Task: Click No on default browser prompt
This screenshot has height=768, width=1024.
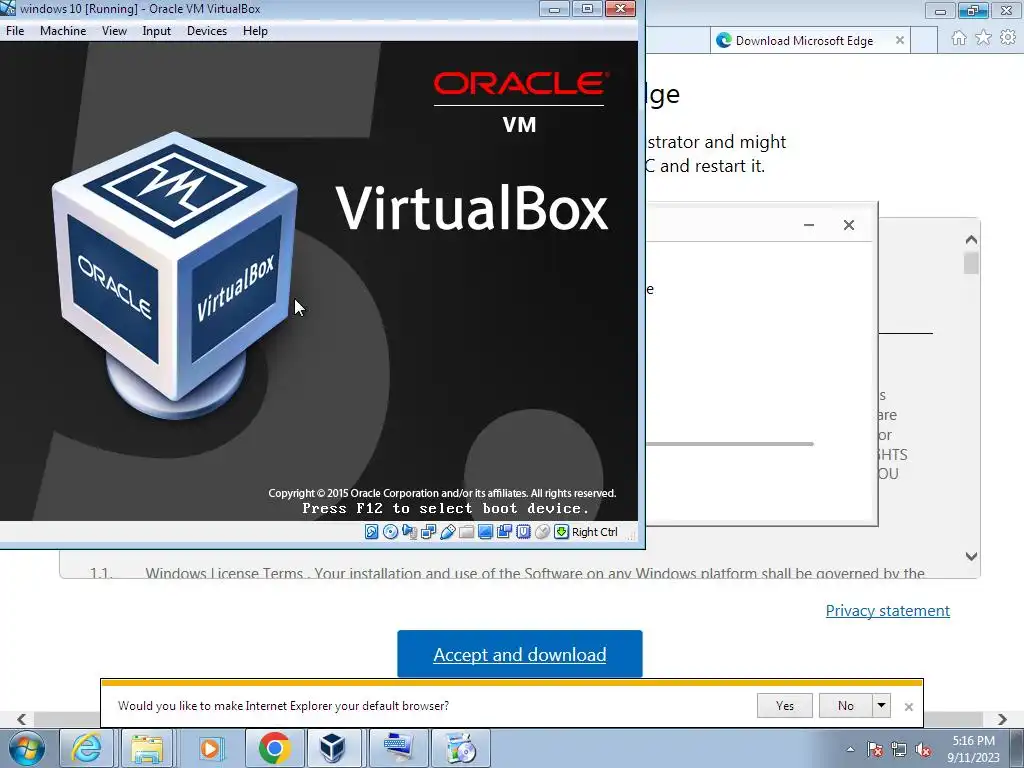Action: [846, 705]
